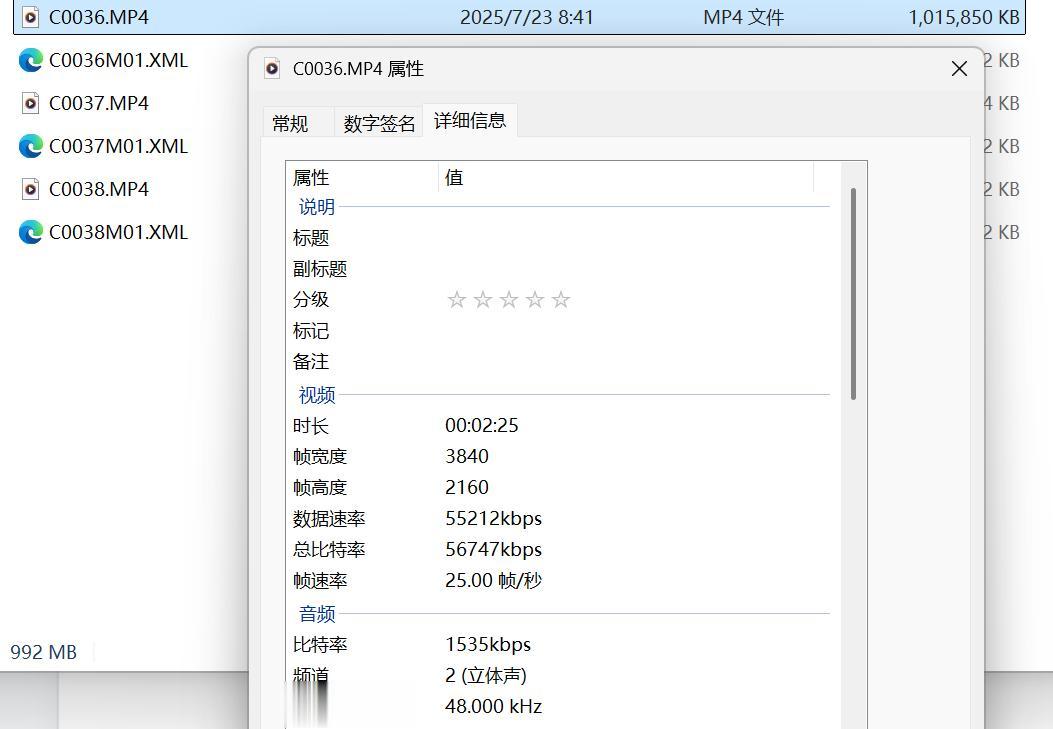Click the 帧速率 property label

[x=320, y=581]
